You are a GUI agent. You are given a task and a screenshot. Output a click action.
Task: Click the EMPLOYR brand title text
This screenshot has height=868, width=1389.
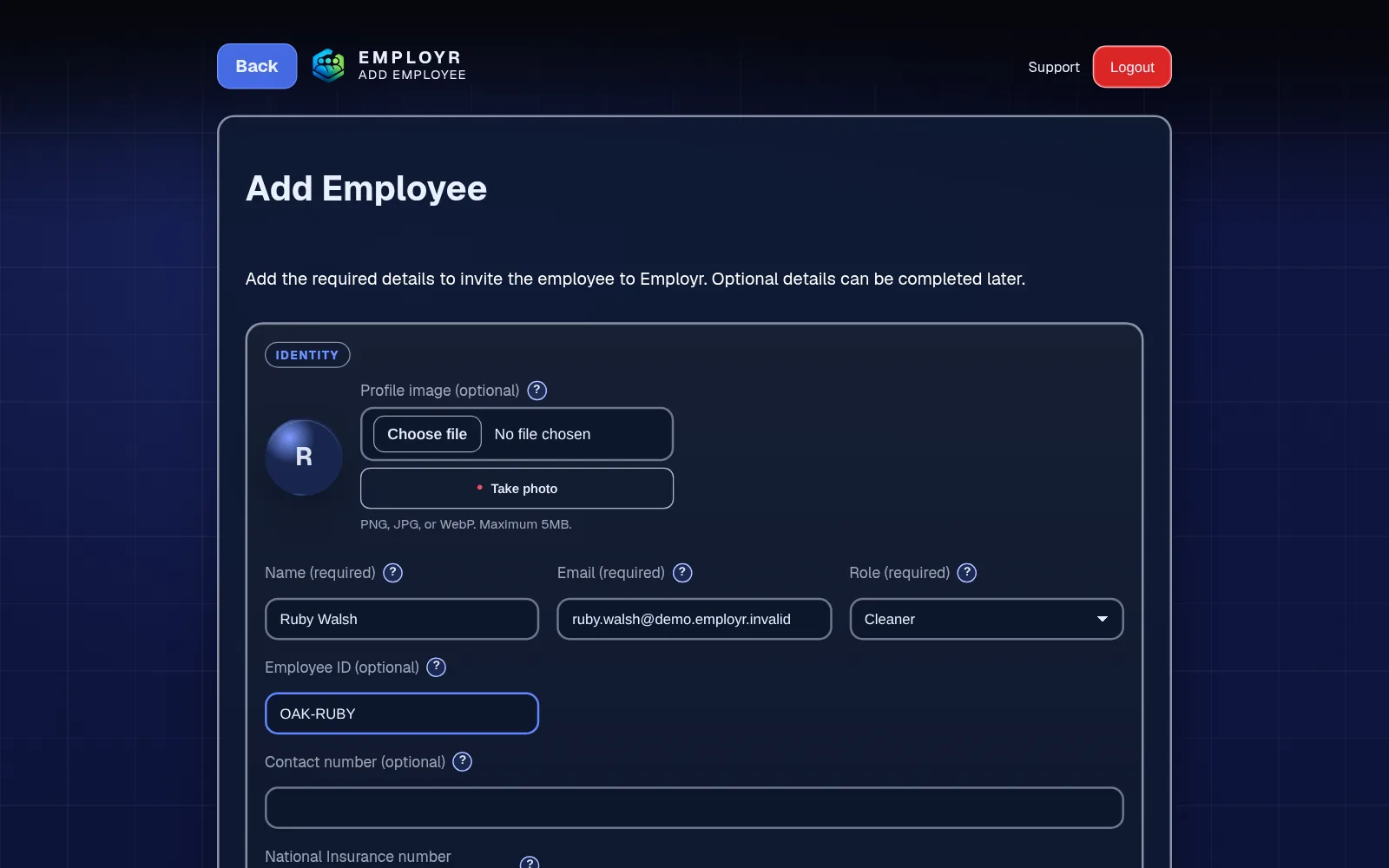[410, 57]
